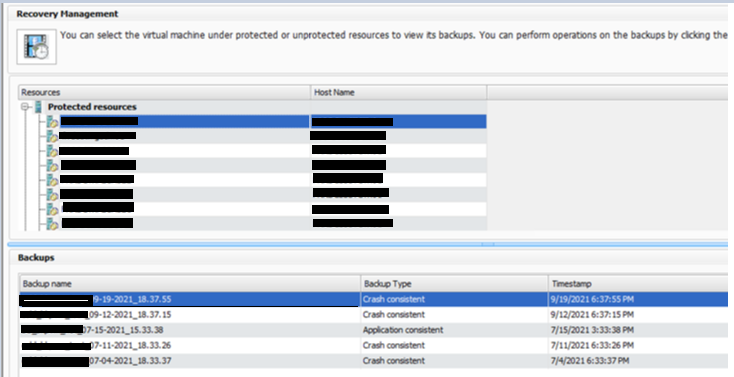The width and height of the screenshot is (734, 377).
Task: Click timestamp 7/4/2021 6:33:37 PM
Action: click(x=590, y=361)
